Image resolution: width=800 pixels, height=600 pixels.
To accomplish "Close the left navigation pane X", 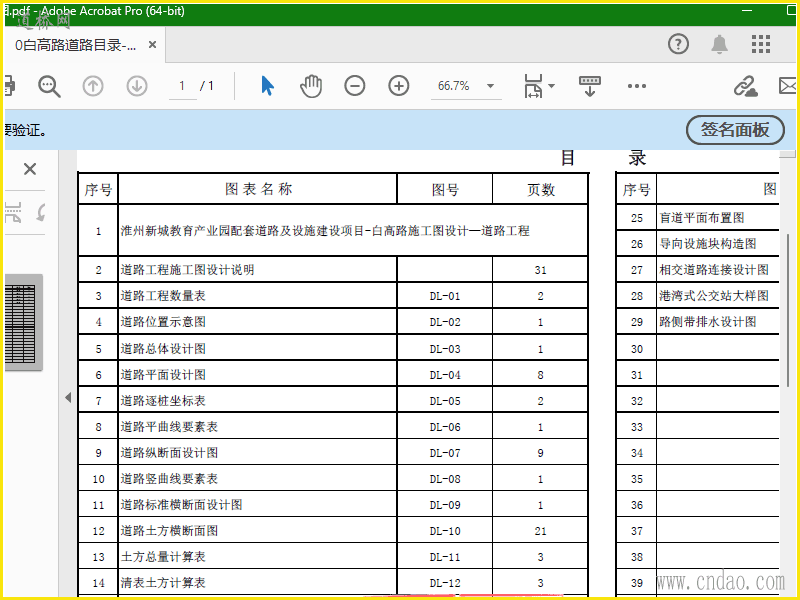I will (x=30, y=169).
